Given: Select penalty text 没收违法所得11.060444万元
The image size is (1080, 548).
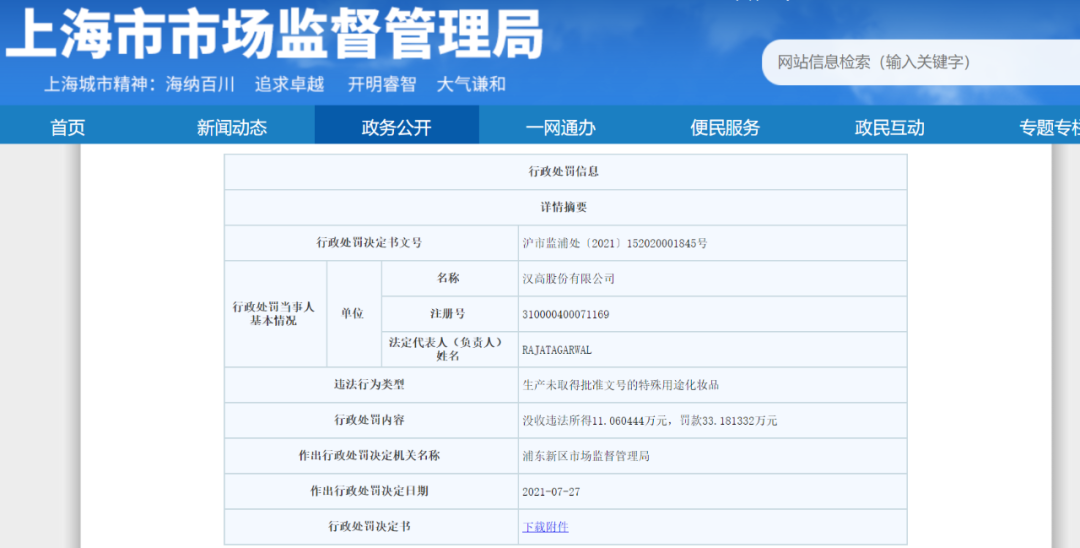Looking at the screenshot, I should [x=595, y=421].
